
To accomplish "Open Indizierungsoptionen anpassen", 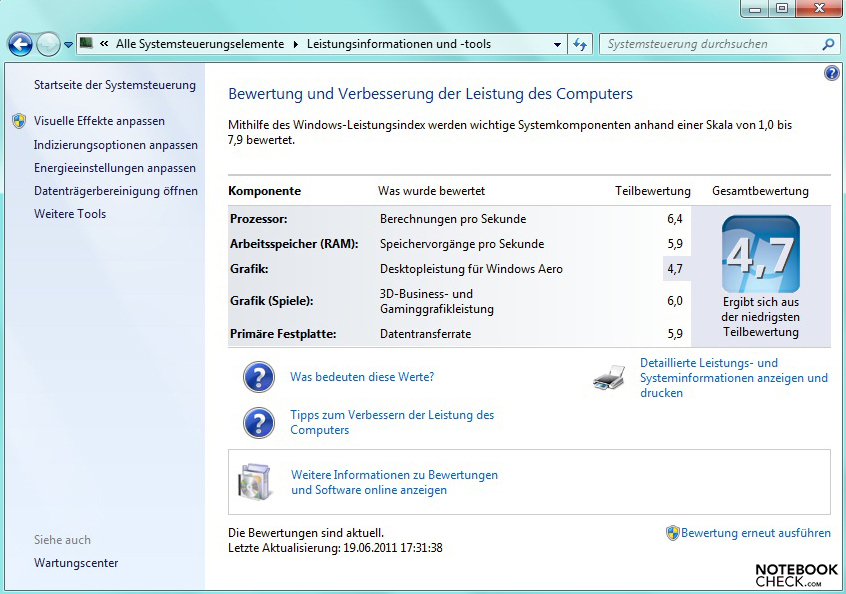I will click(115, 145).
